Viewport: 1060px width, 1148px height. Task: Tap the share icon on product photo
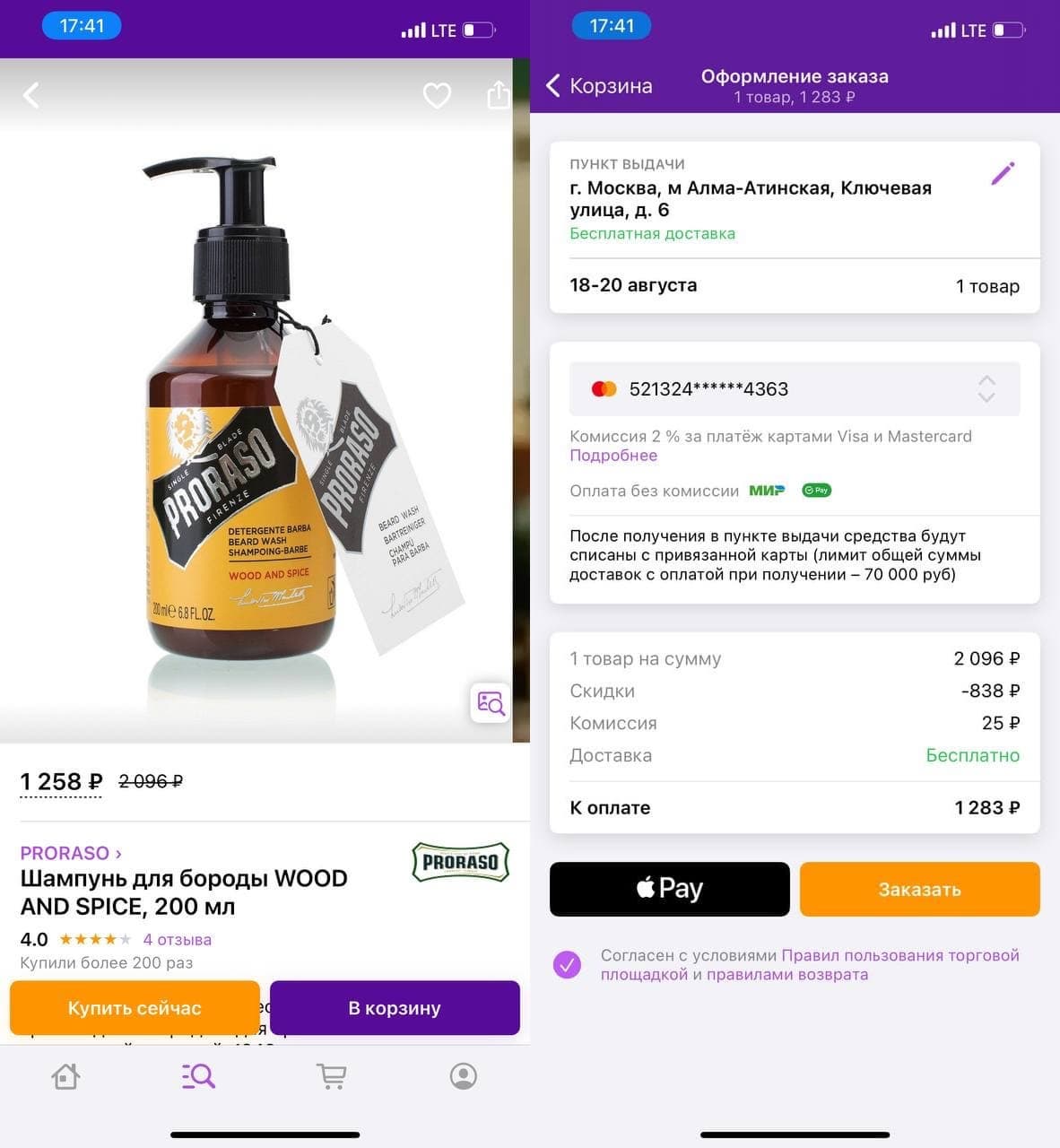tap(498, 95)
